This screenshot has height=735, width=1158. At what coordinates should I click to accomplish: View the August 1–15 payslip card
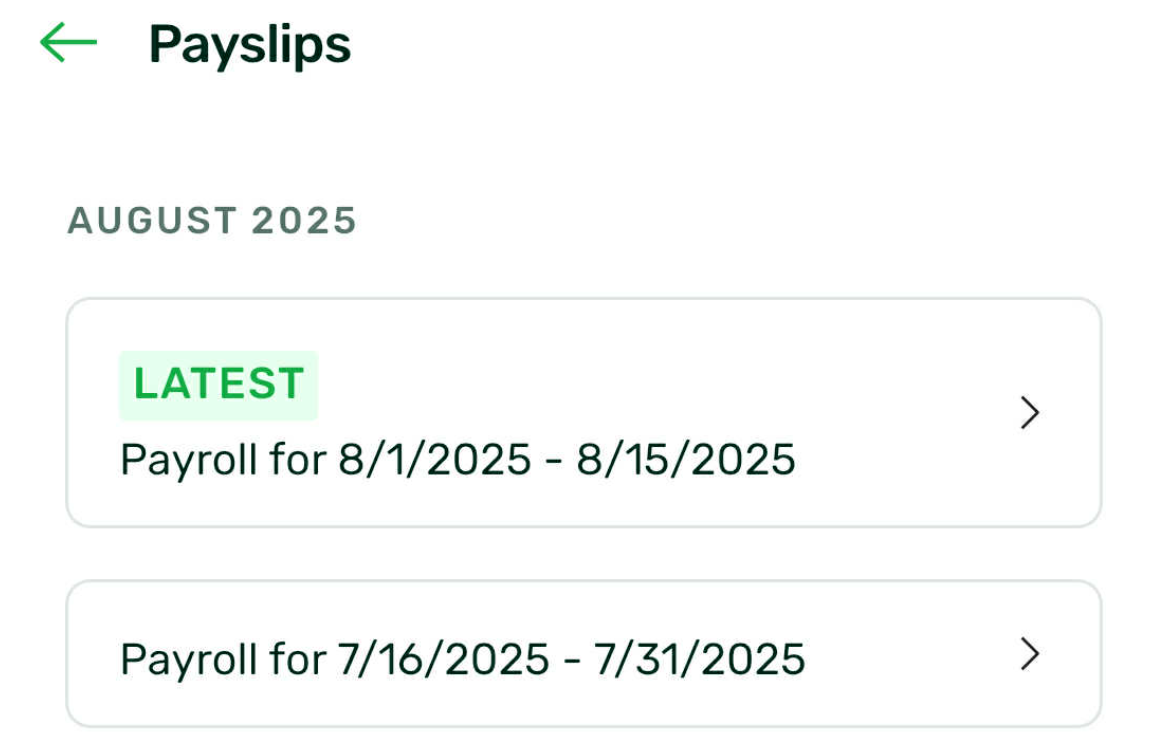[583, 412]
